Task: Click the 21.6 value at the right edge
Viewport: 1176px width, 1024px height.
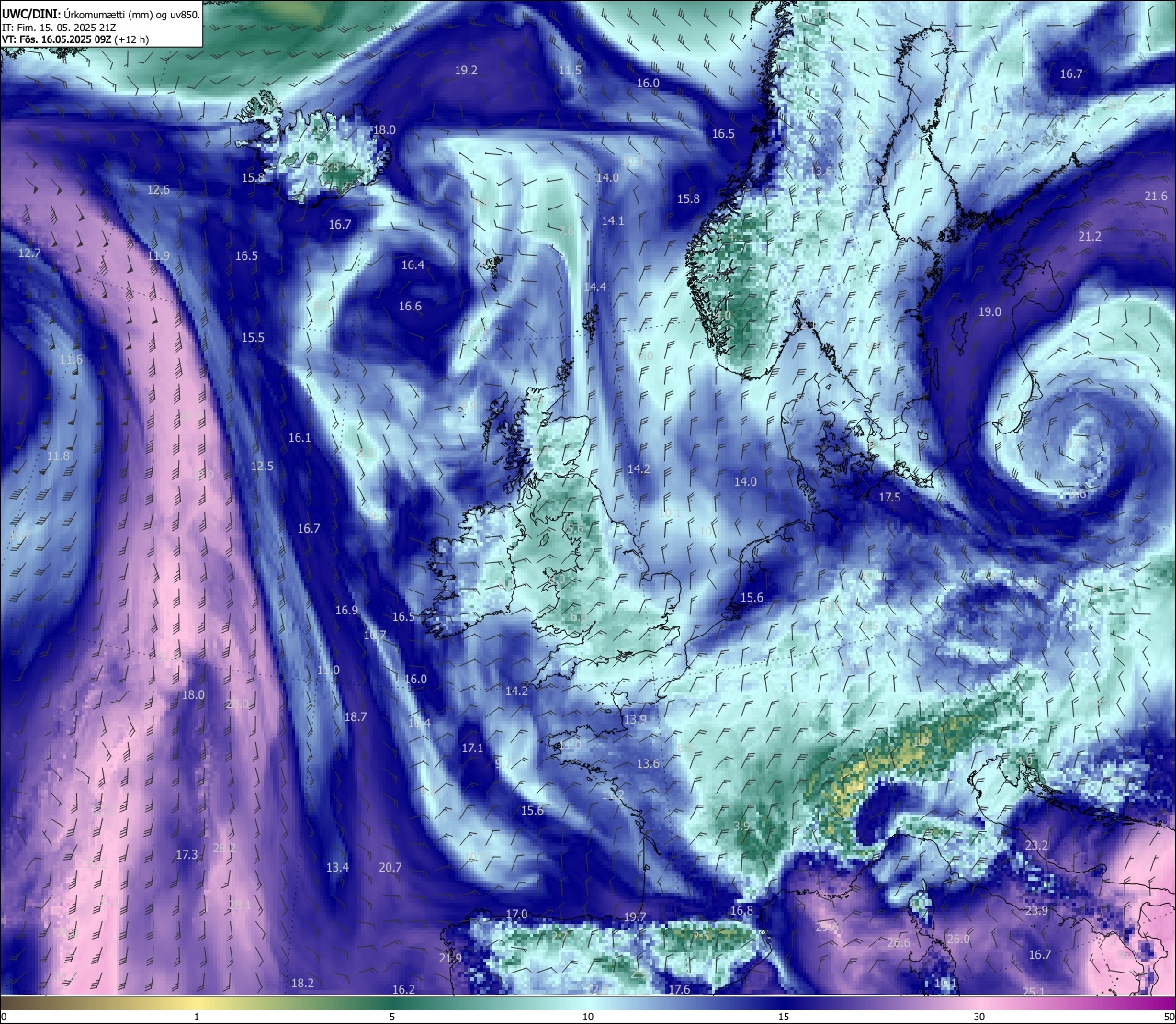Action: (1156, 196)
